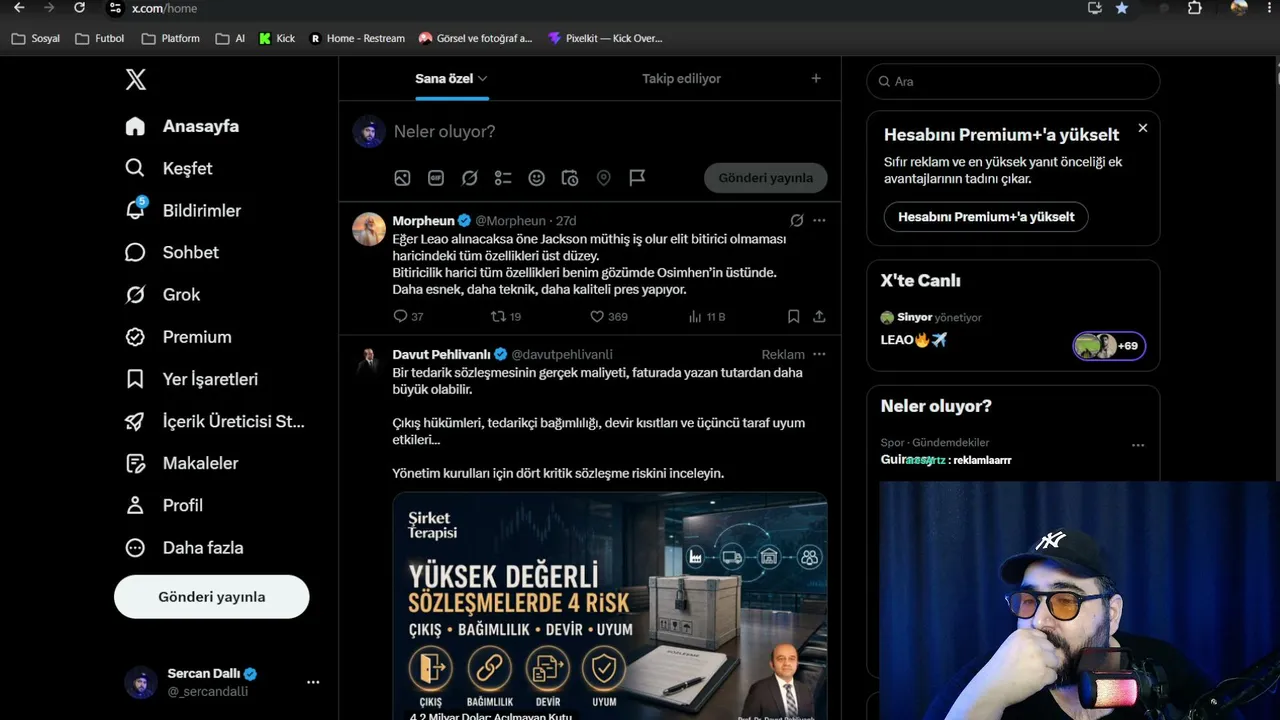Open Grok from the sidebar

click(x=162, y=294)
